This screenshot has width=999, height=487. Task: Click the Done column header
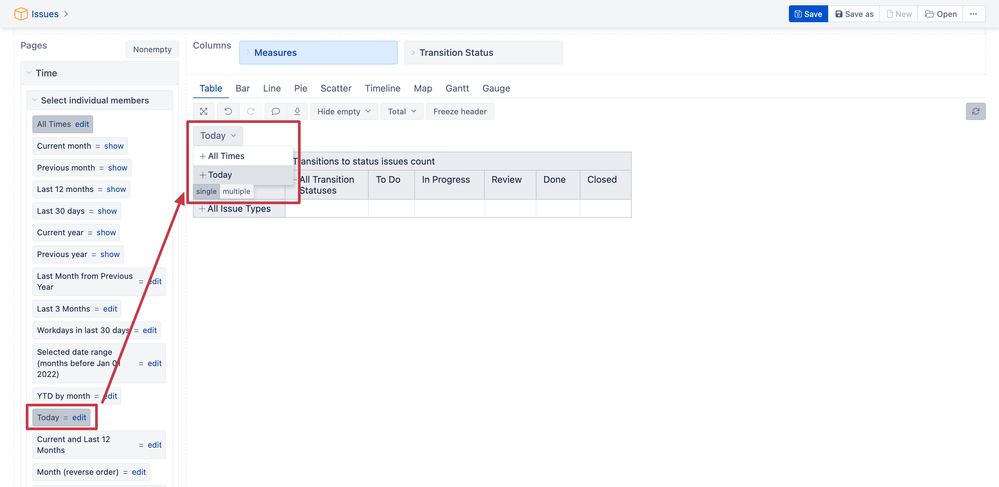coord(558,185)
